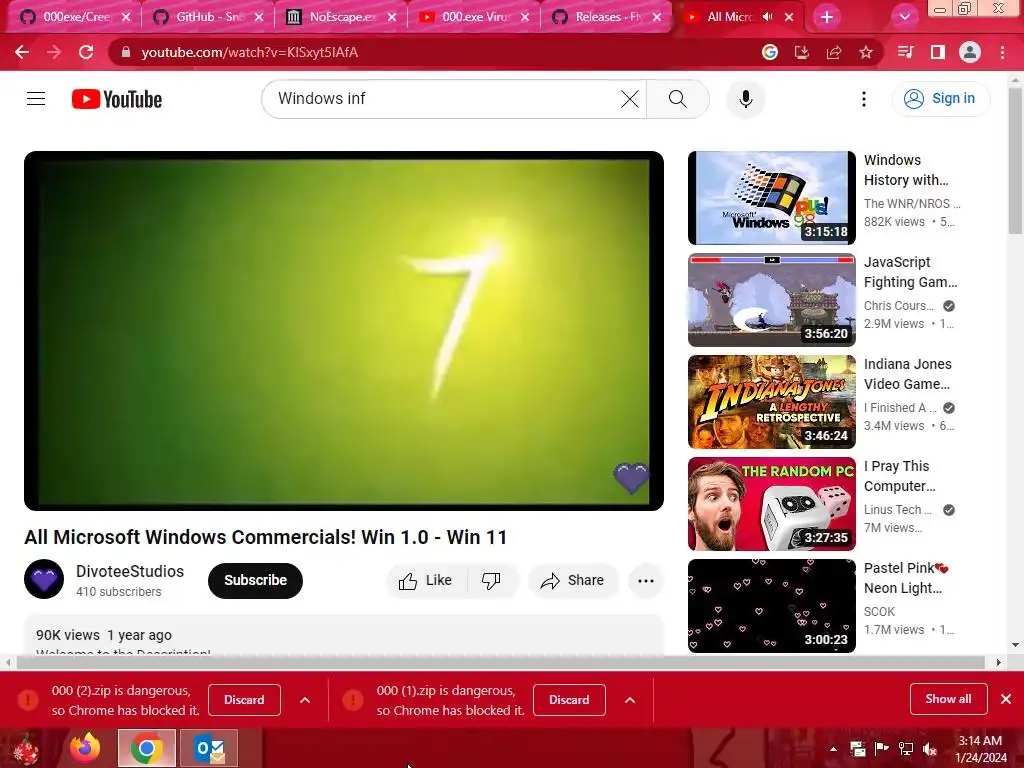Open DivoteeStudios channel name link

(x=130, y=571)
